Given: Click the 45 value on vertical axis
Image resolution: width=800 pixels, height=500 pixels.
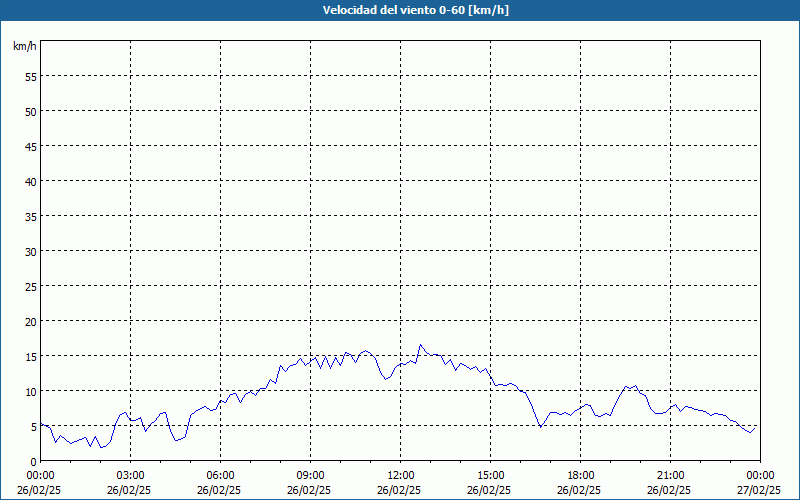Looking at the screenshot, I should 31,147.
